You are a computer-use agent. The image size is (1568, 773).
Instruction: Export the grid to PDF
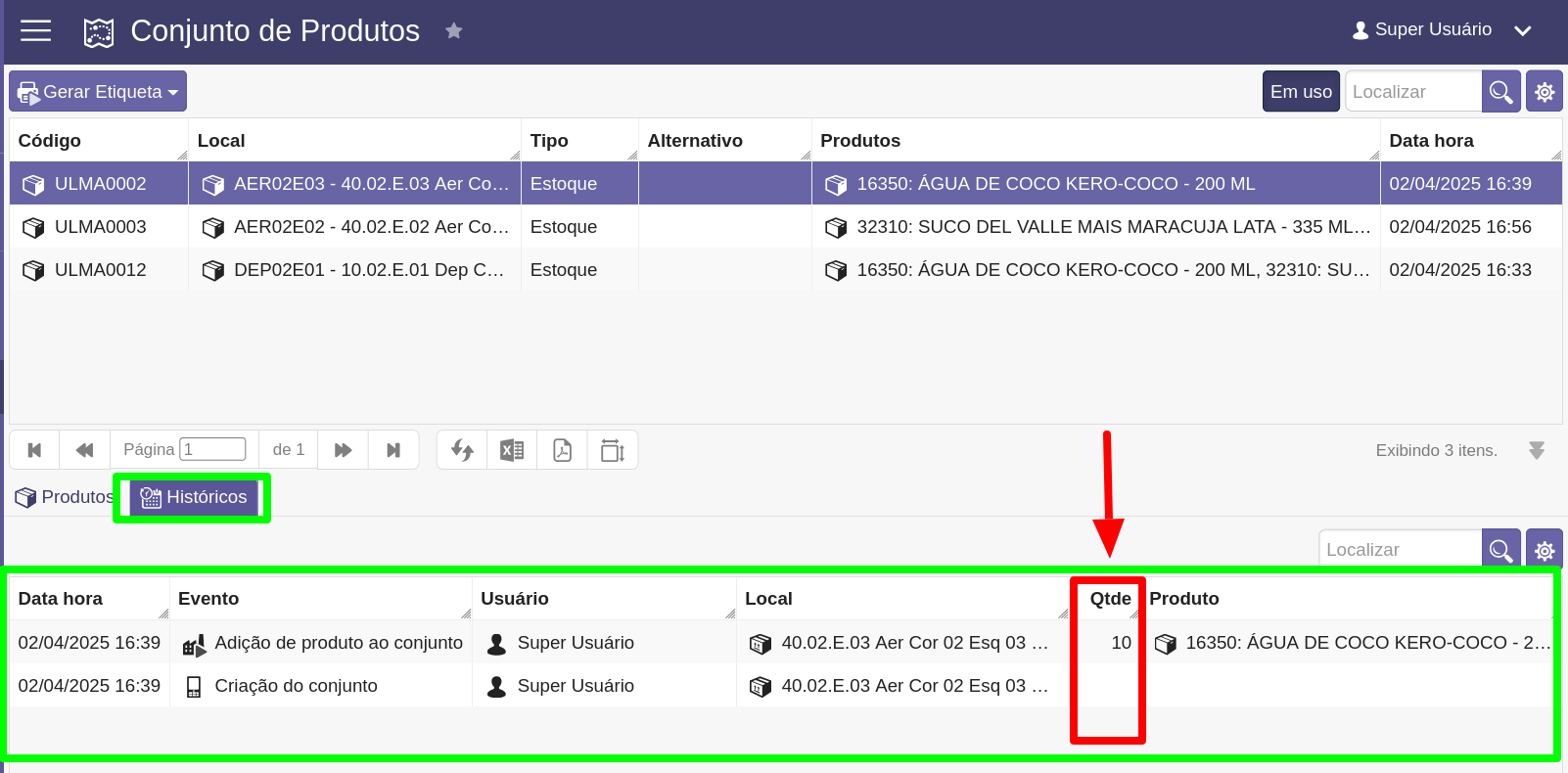tap(563, 450)
